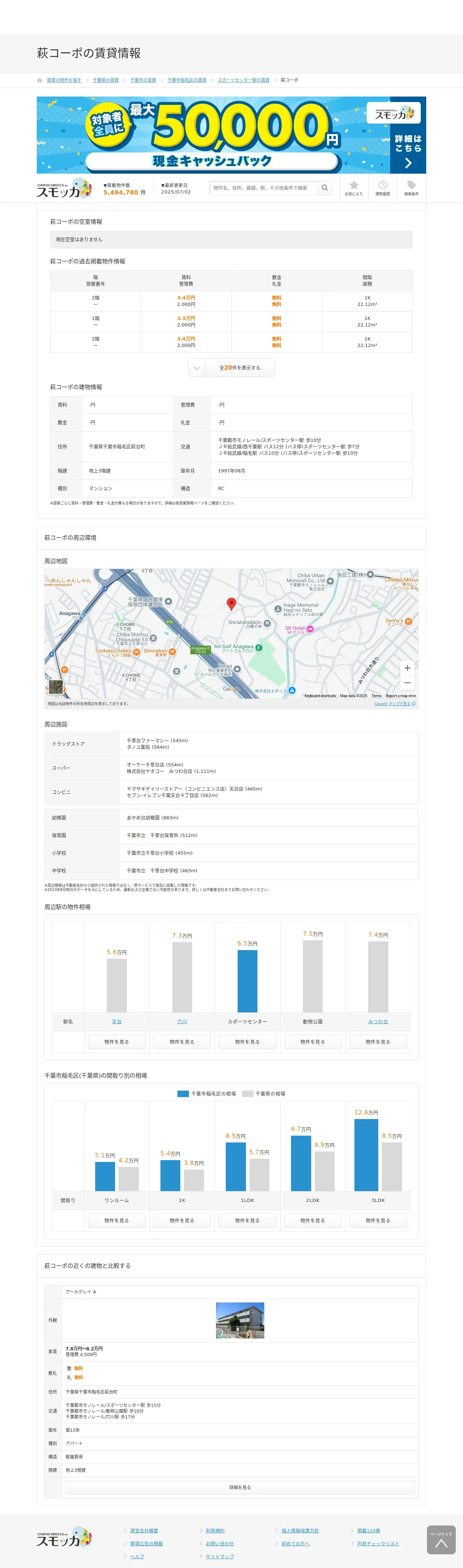Open 運営会社概要 footer link
Viewport: 463px width, 1568px height.
coord(144,1530)
